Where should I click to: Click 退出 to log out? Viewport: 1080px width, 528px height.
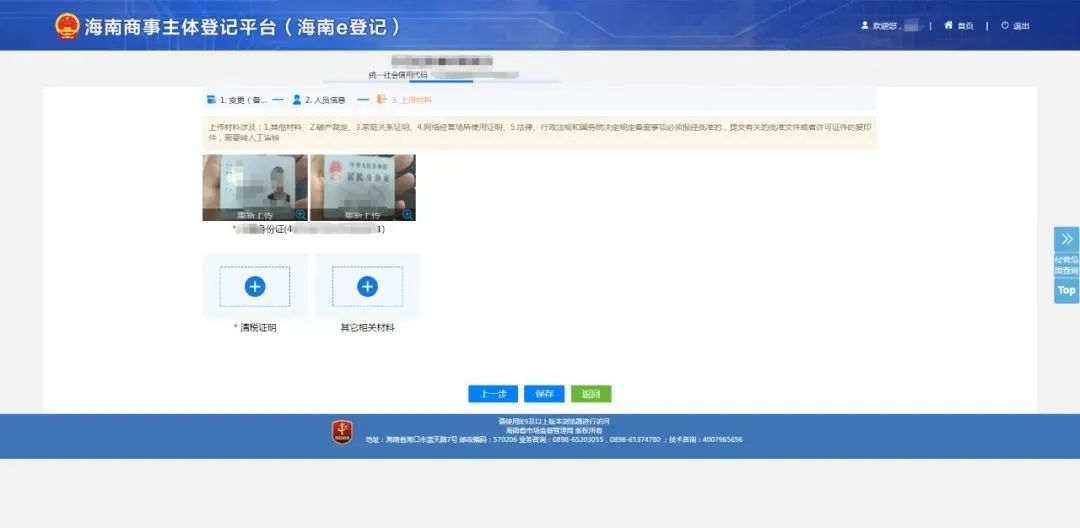pos(1015,26)
